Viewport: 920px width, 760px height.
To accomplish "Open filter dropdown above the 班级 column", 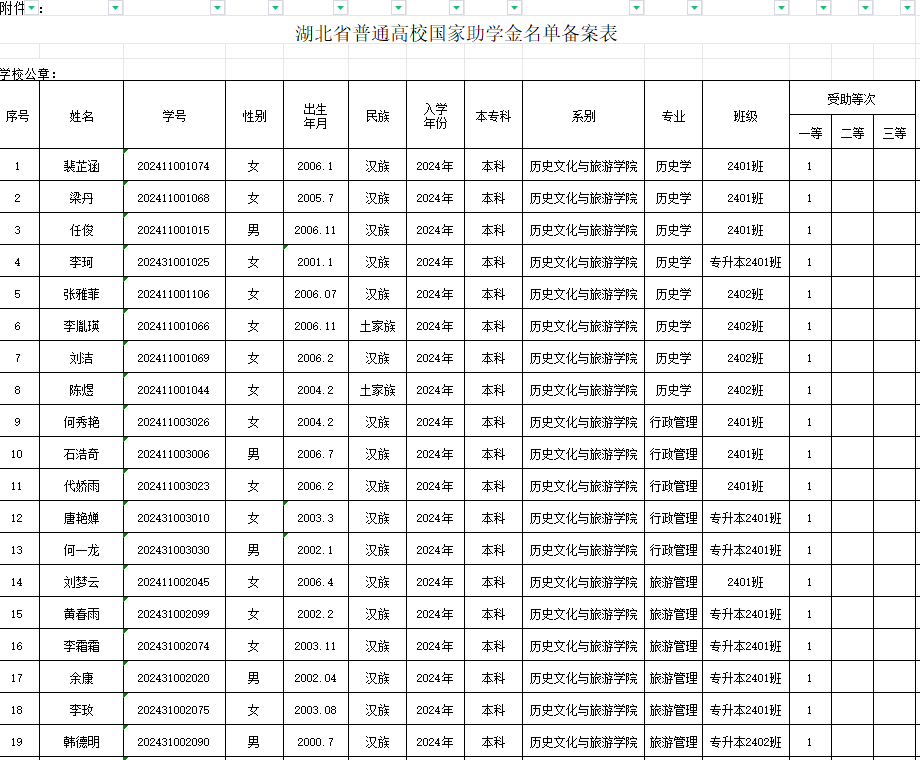I will (781, 8).
